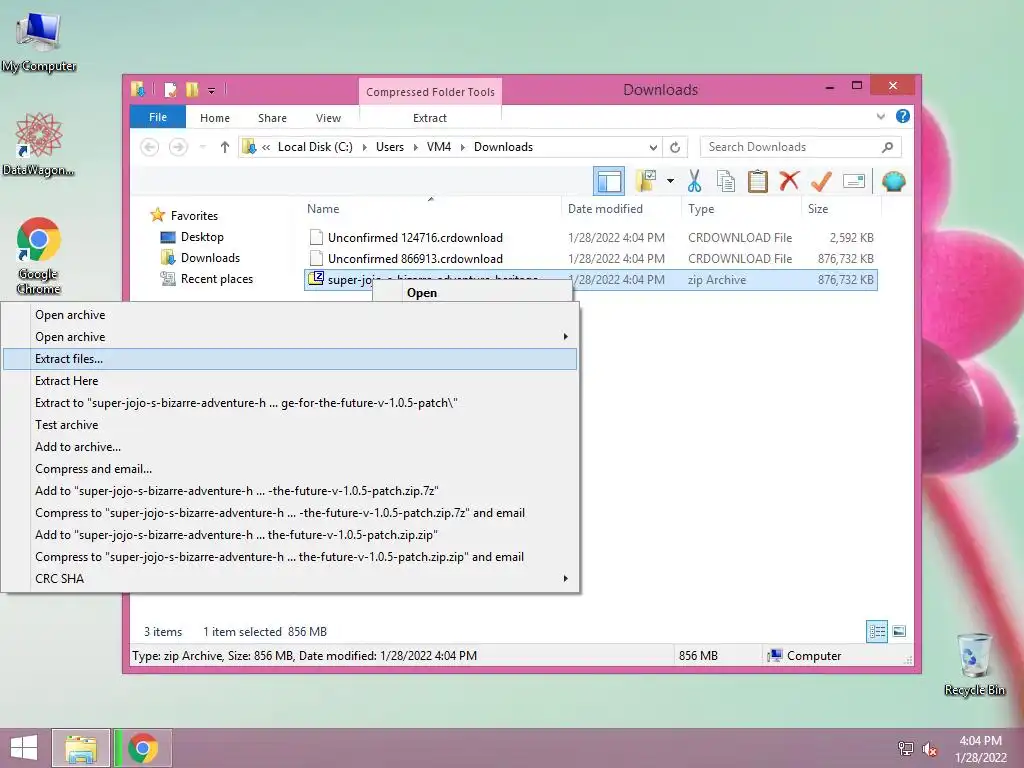The width and height of the screenshot is (1024, 768).
Task: Select Unconfirmed 124716.crdownload file
Action: click(x=415, y=238)
